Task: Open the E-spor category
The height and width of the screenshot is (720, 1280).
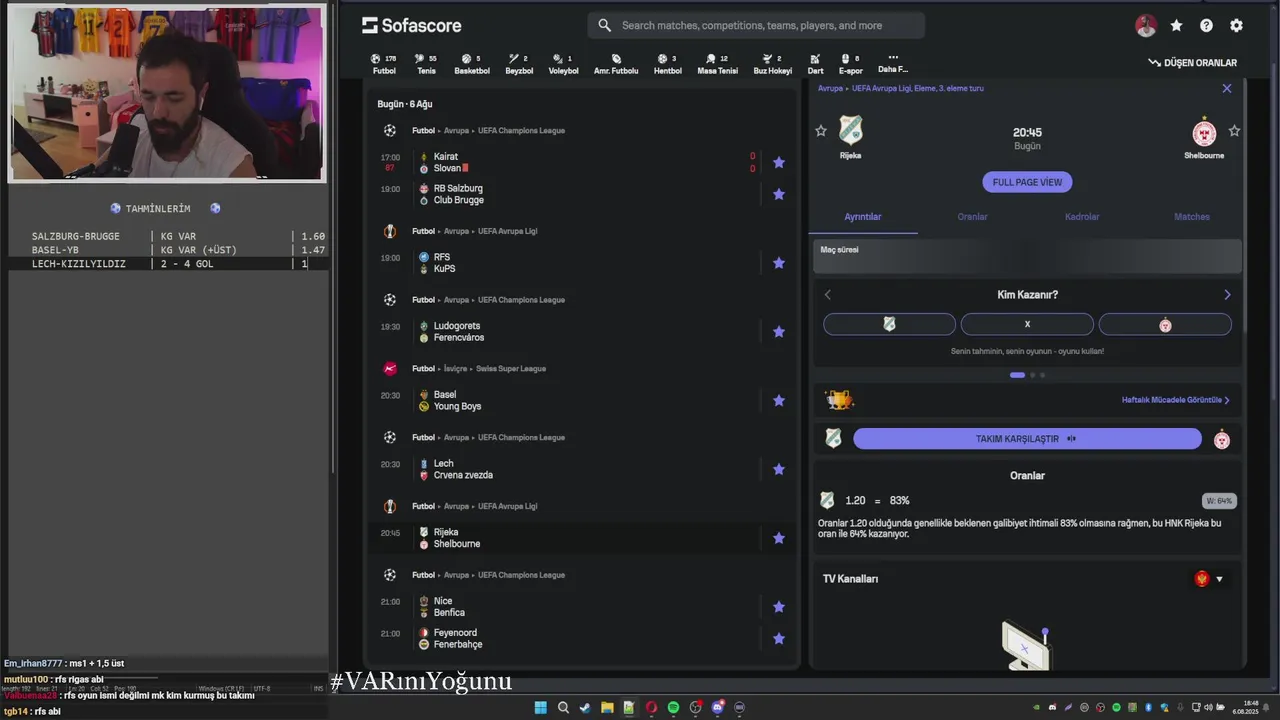Action: coord(850,64)
